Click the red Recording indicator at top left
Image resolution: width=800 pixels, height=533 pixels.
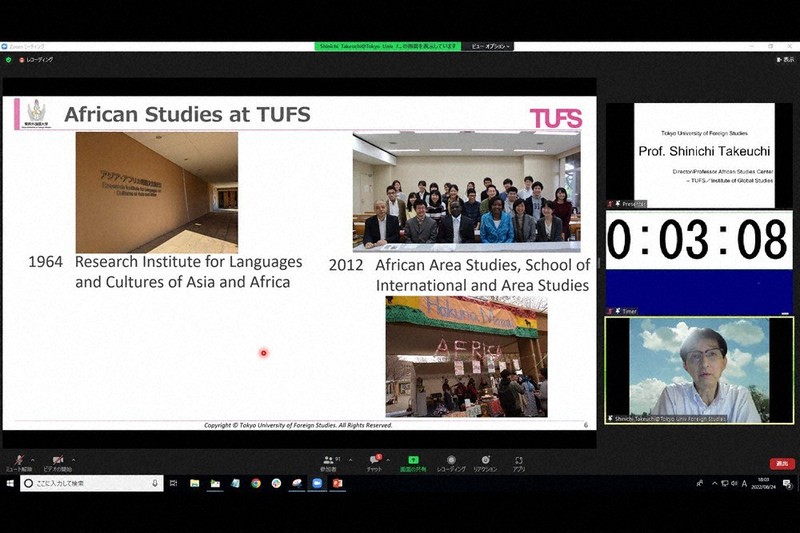(36, 60)
